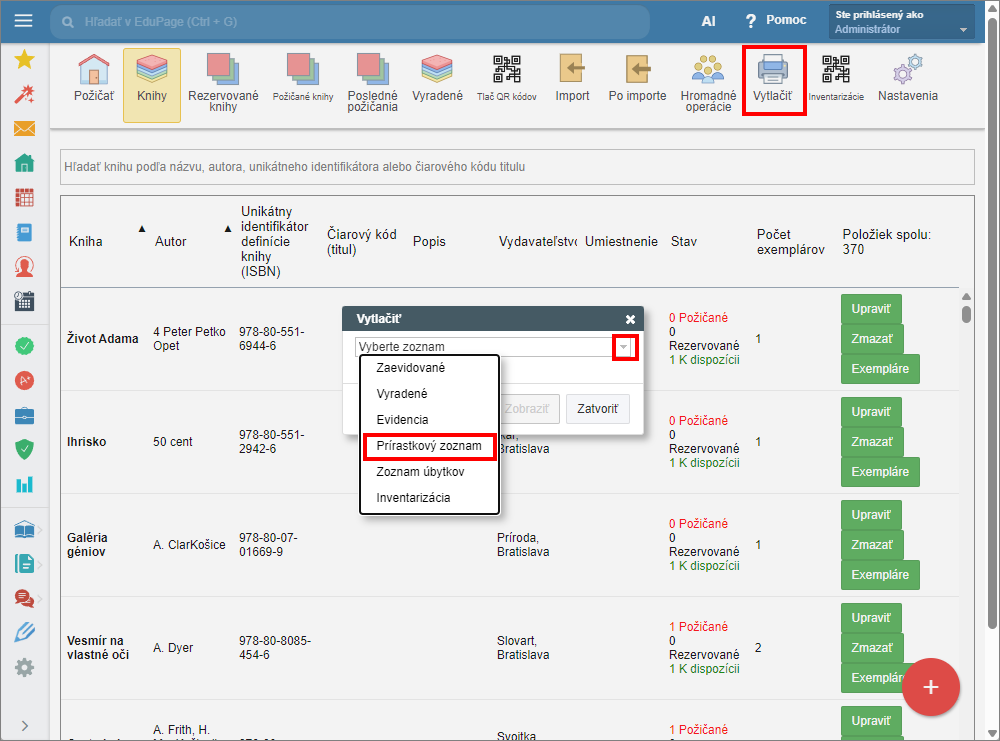Select the Rezervované knihy toolbar icon
Screen dimensions: 1000x741
point(223,78)
